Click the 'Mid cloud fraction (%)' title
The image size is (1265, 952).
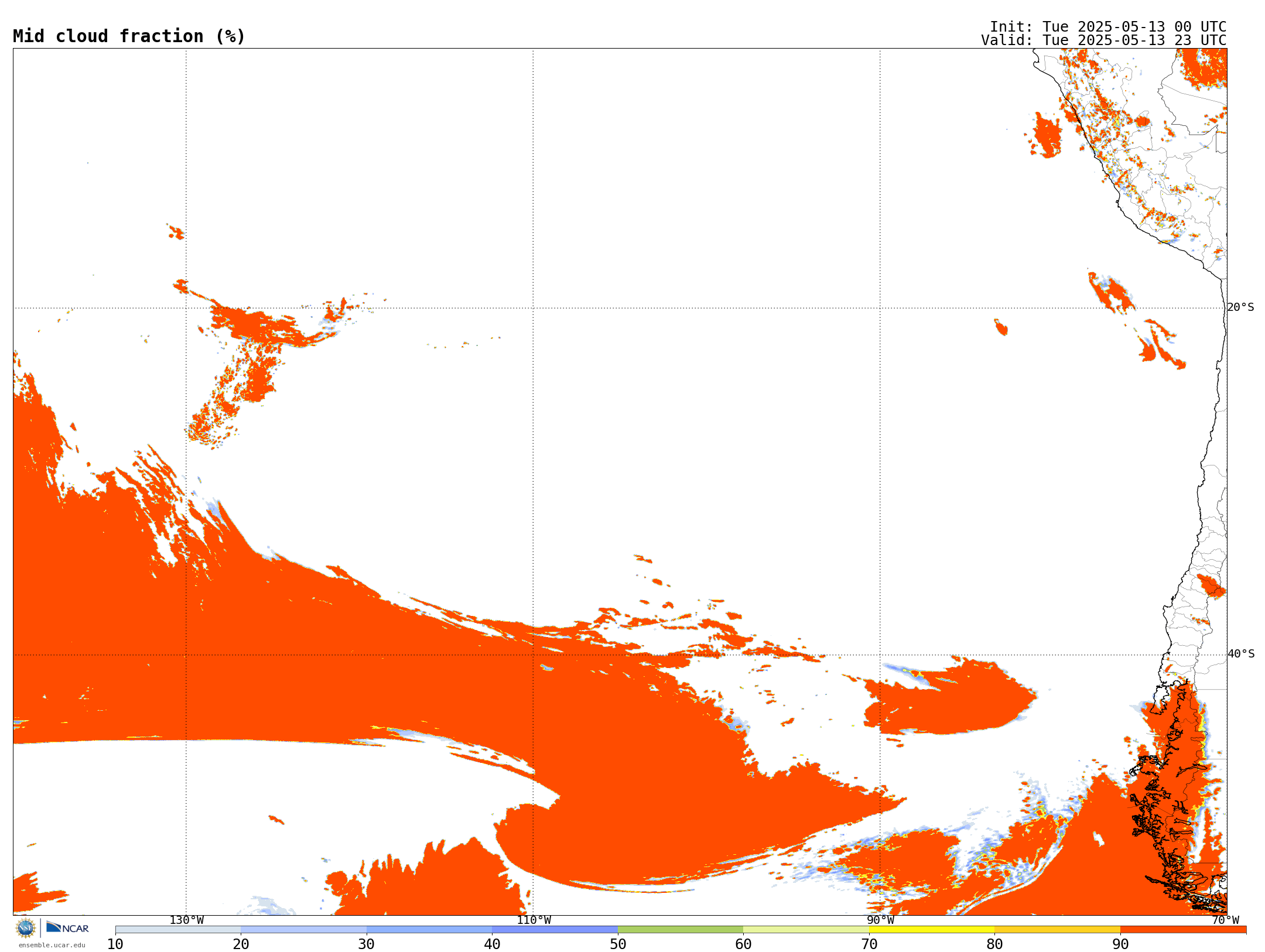(x=129, y=36)
